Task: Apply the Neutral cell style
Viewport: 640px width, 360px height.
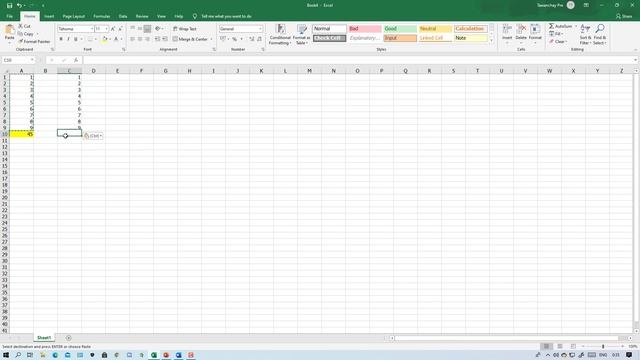Action: [x=435, y=29]
